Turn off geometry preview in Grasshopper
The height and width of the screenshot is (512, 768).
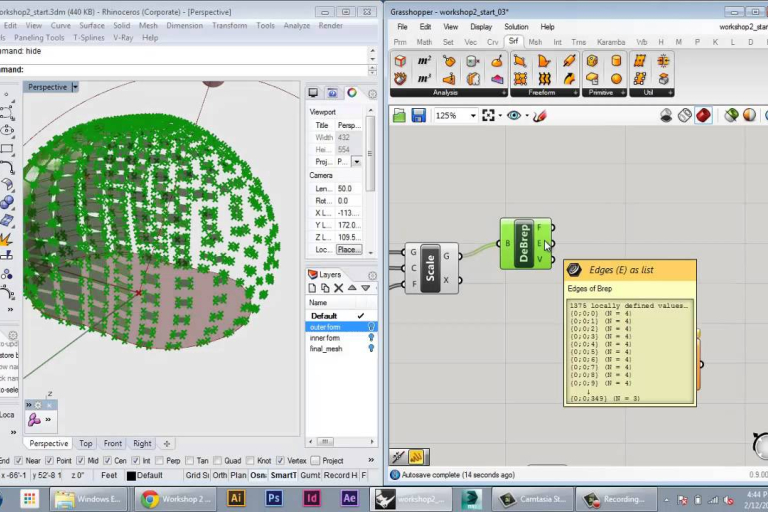coord(666,116)
